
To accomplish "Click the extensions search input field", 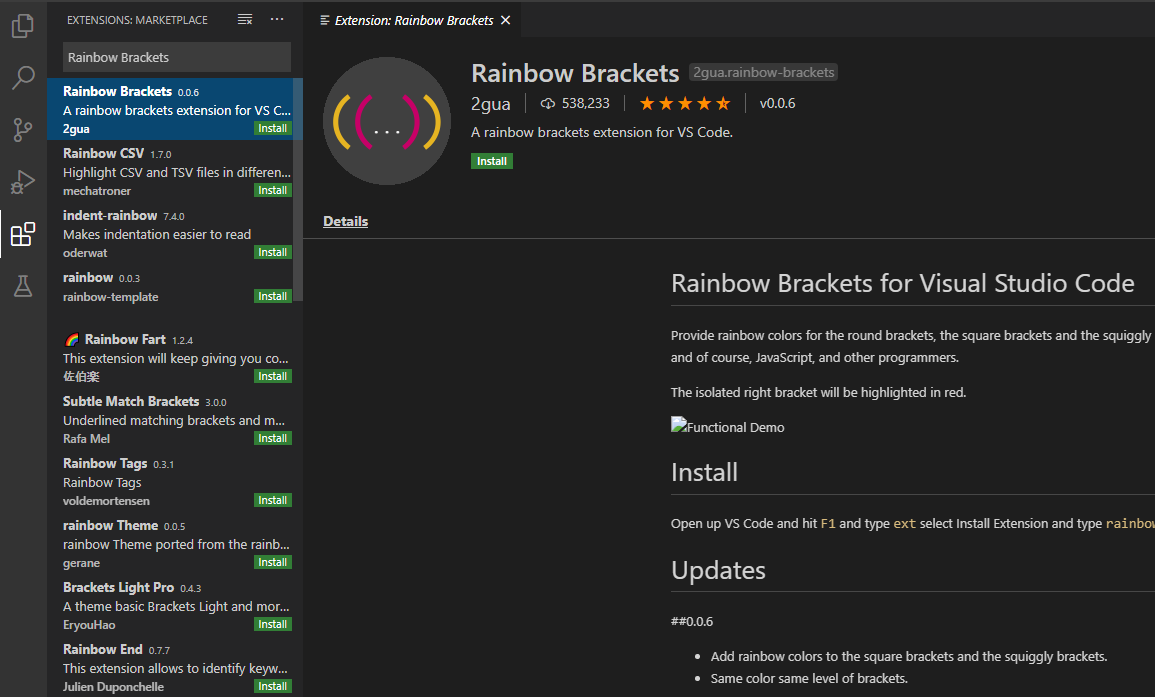I will click(177, 57).
